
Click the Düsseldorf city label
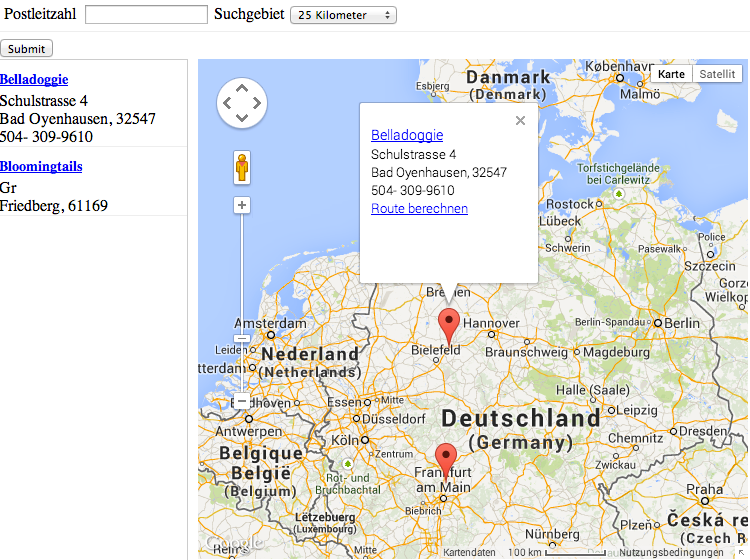coord(394,419)
